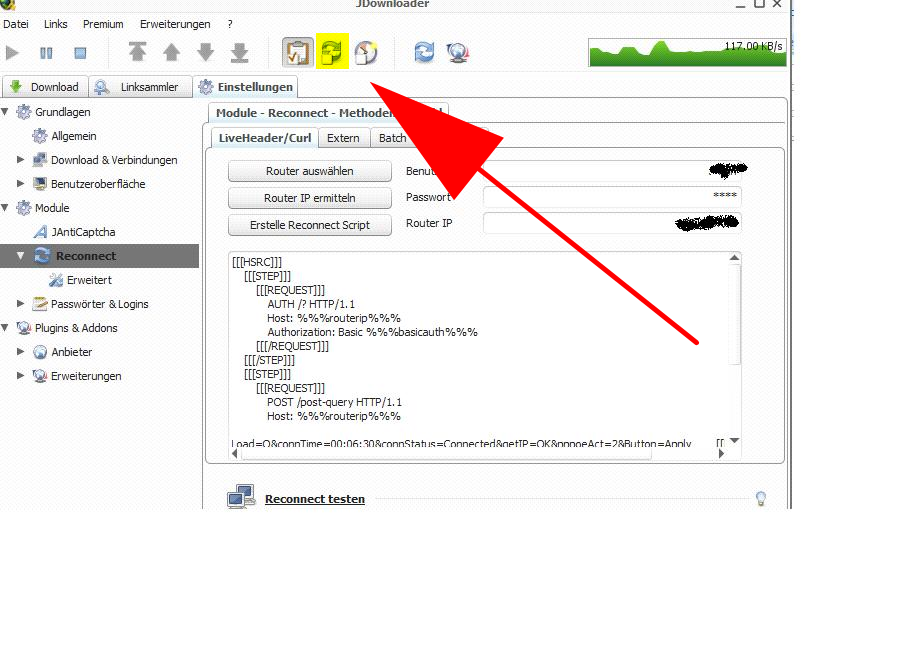The image size is (923, 646).
Task: Switch to the Batch tab
Action: click(x=392, y=138)
